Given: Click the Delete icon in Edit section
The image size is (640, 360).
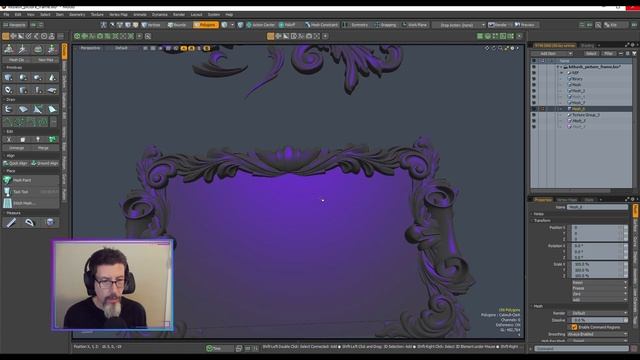Looking at the screenshot, I should (23, 140).
